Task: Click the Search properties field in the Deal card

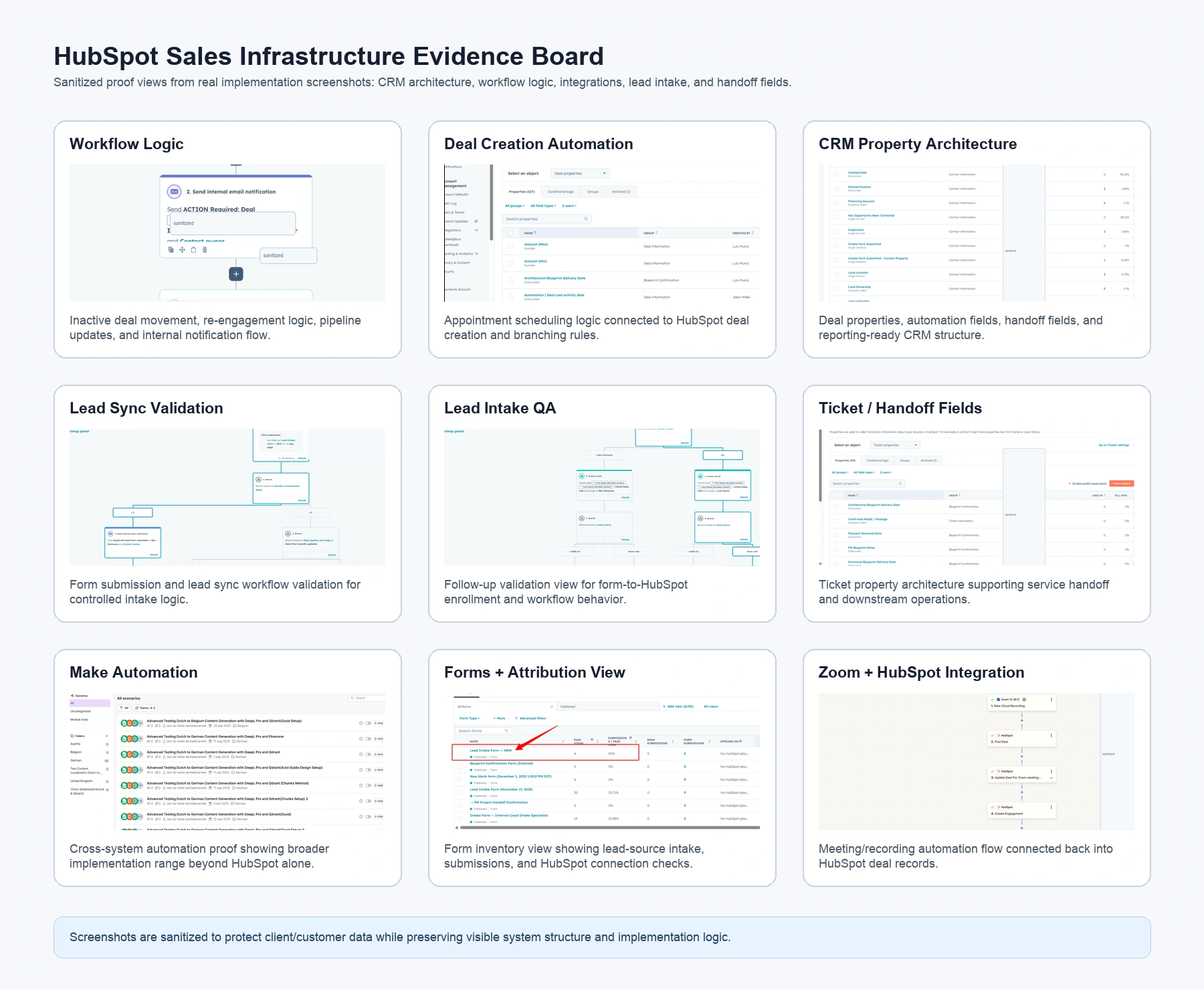Action: (x=547, y=219)
